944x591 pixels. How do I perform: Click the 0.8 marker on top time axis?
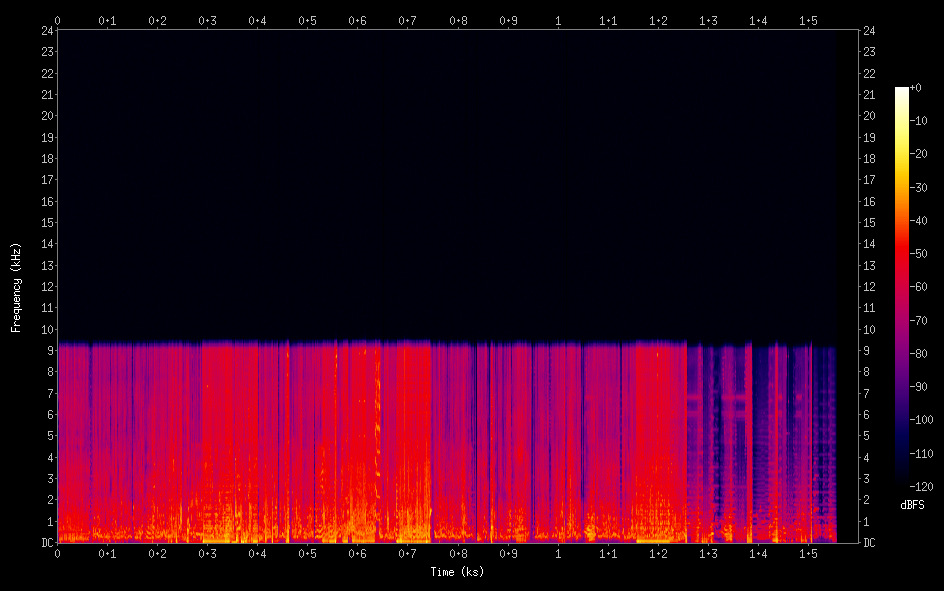(x=457, y=20)
